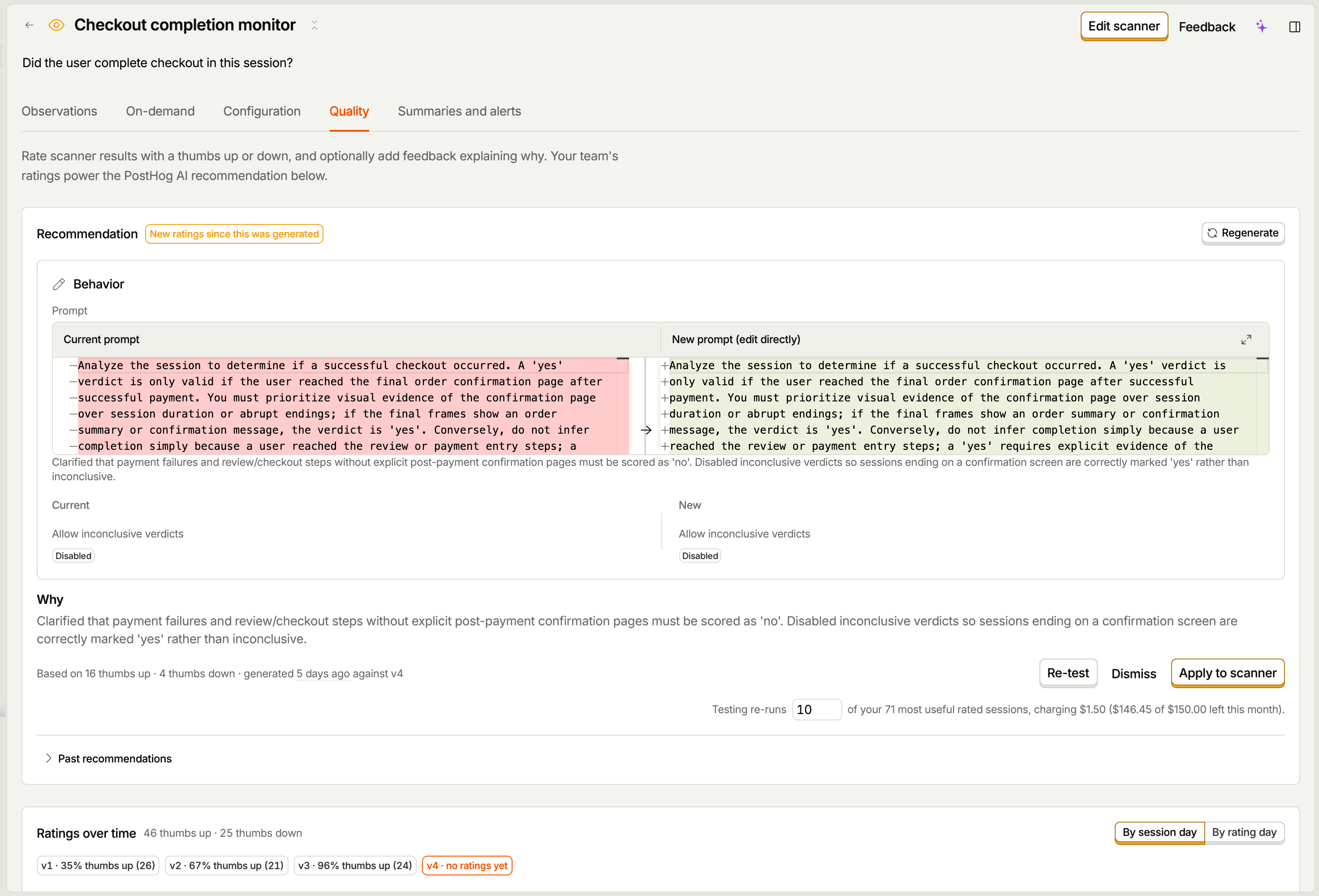
Task: Click the eye scanner icon
Action: point(56,25)
